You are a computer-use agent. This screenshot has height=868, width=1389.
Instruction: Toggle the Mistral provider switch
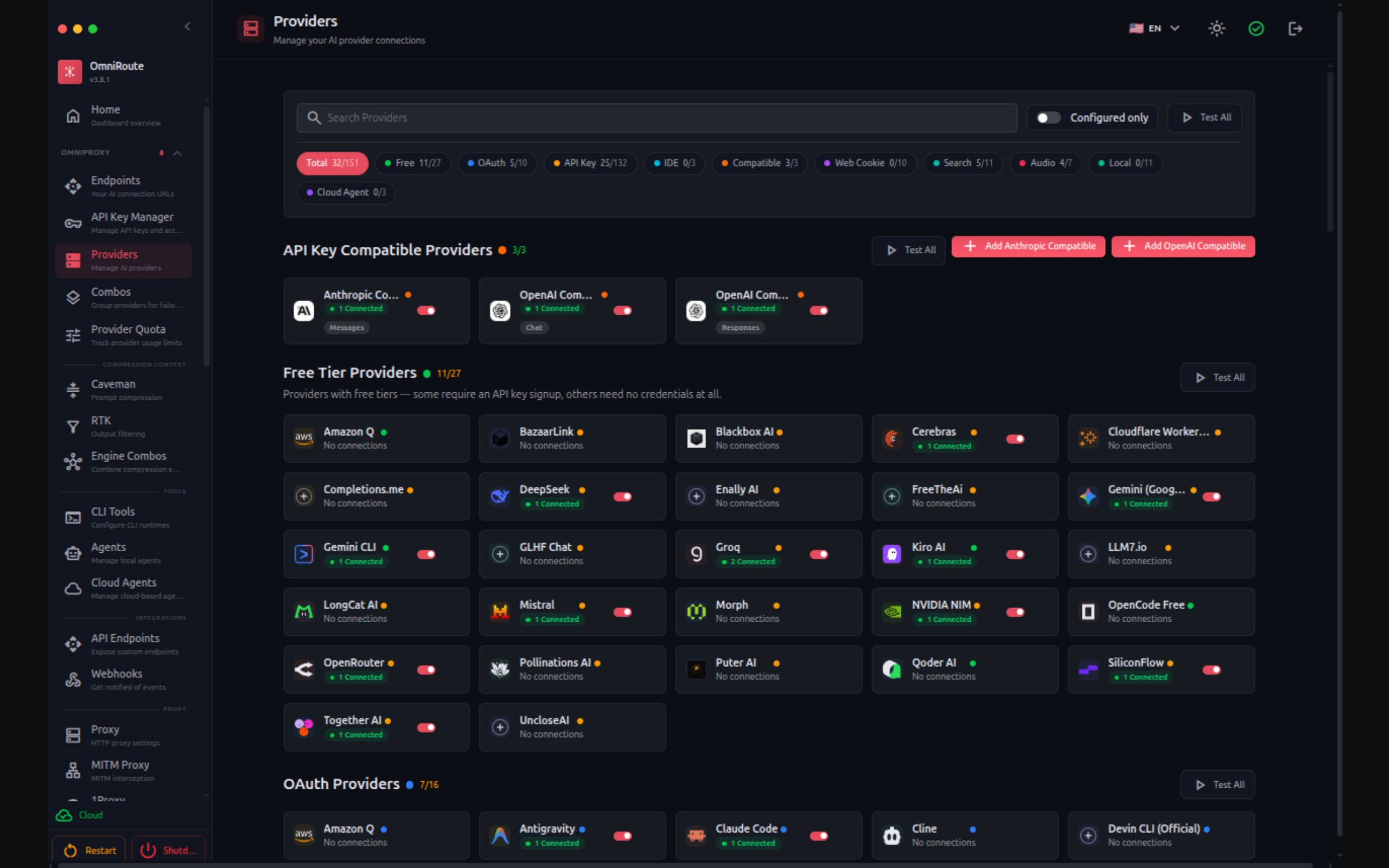click(x=623, y=612)
